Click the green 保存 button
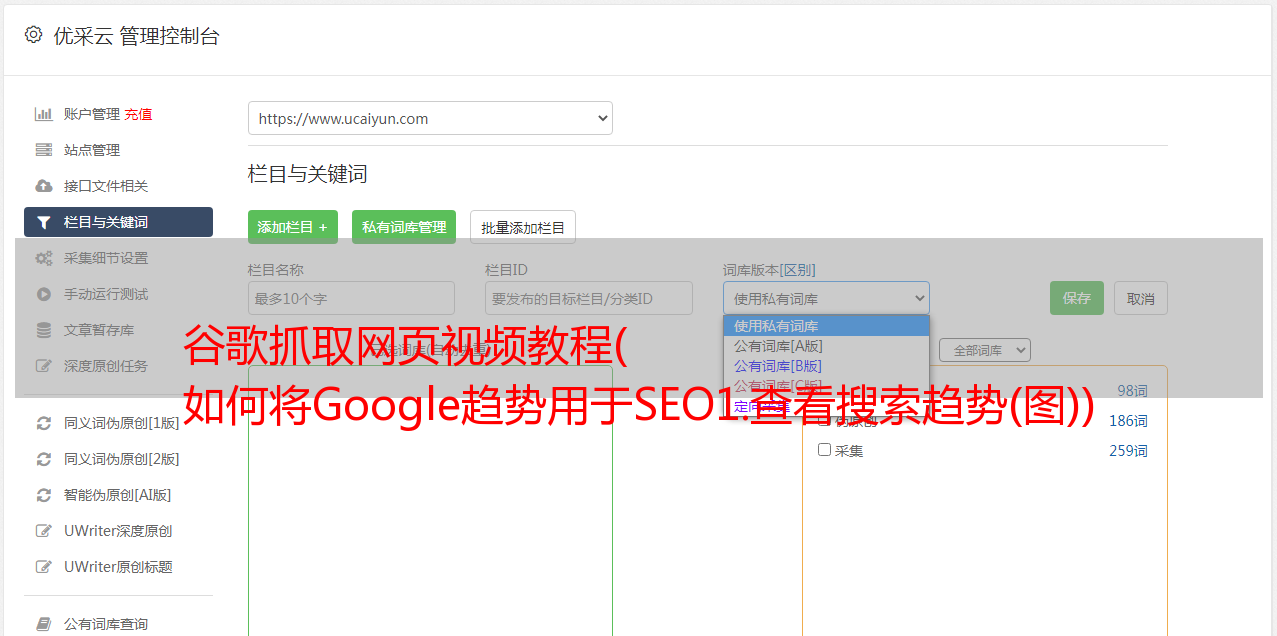 [1077, 298]
